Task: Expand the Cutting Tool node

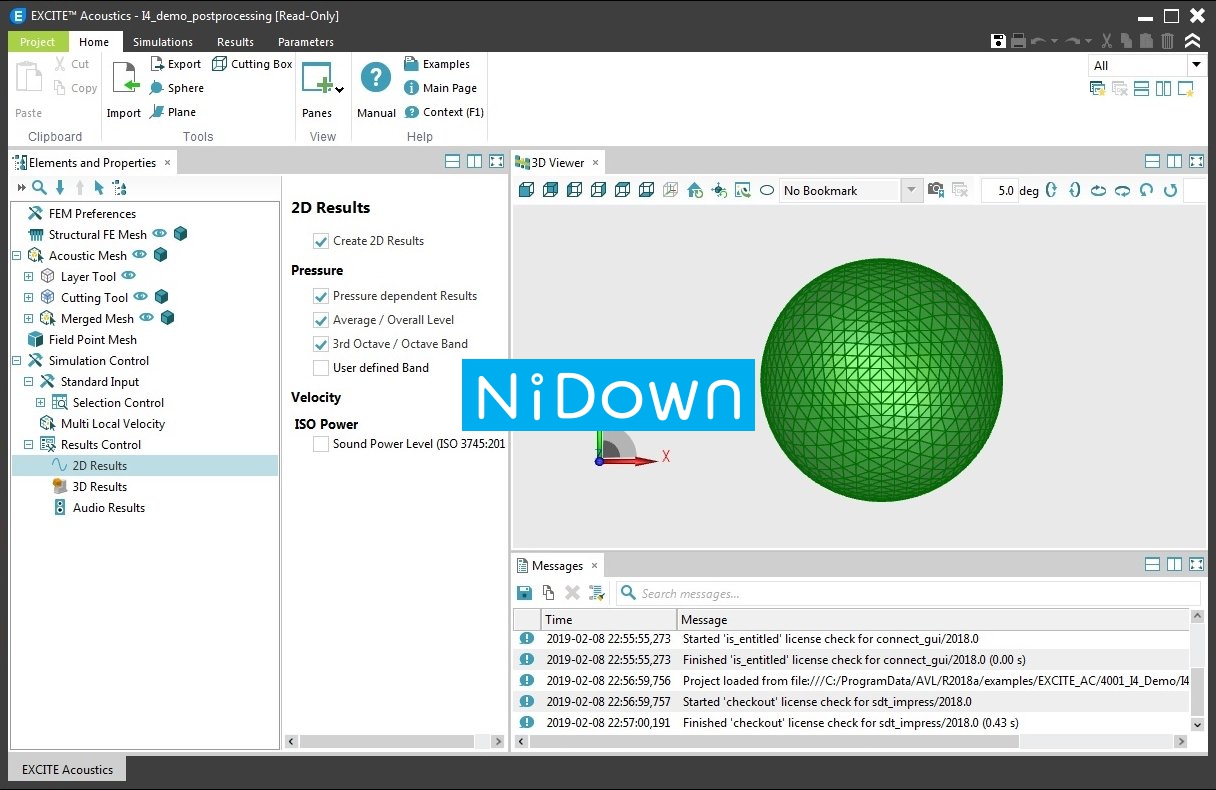Action: [x=28, y=298]
